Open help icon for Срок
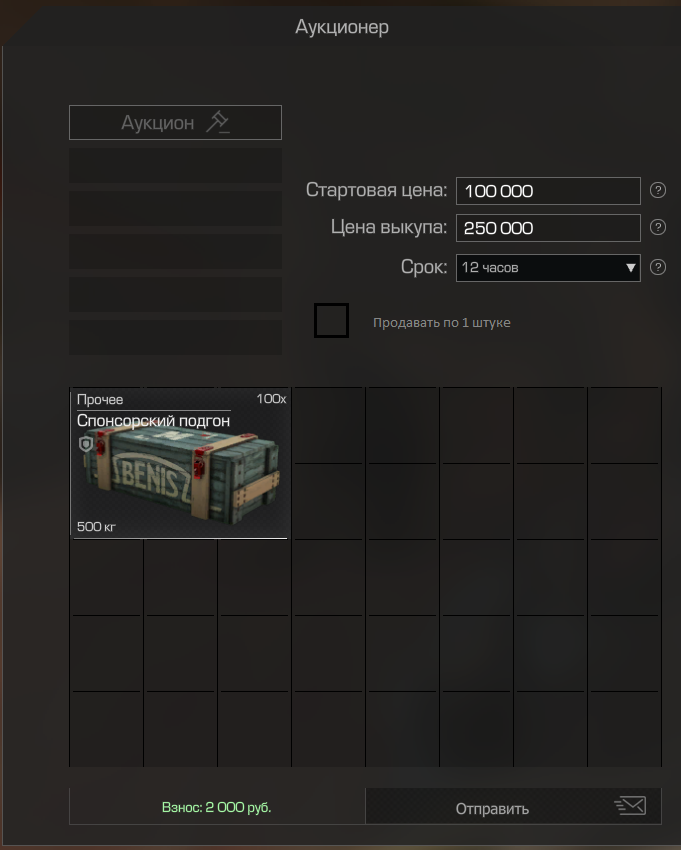Screen dimensions: 681x850 click(658, 267)
